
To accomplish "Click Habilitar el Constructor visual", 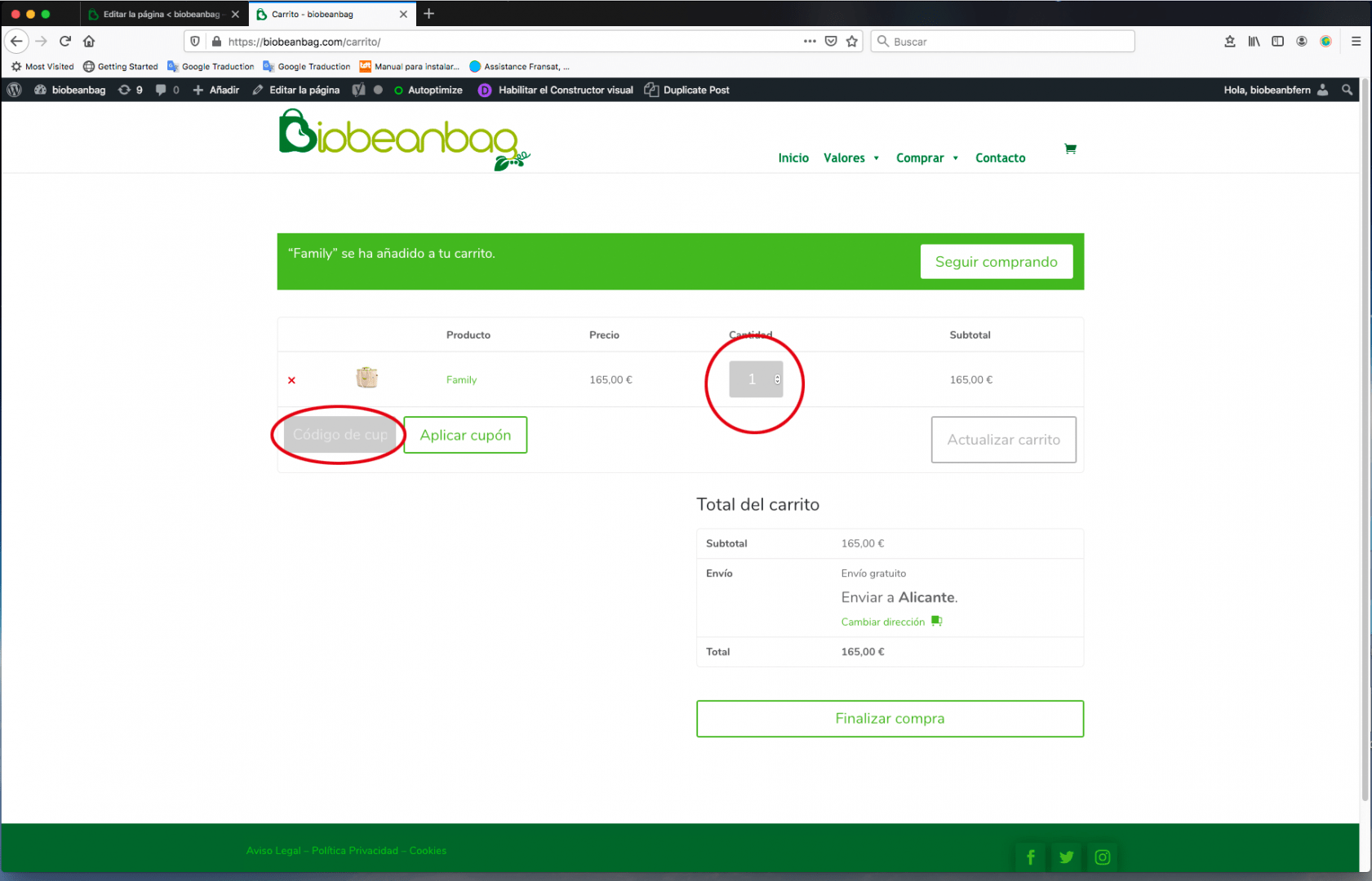I will tap(556, 90).
